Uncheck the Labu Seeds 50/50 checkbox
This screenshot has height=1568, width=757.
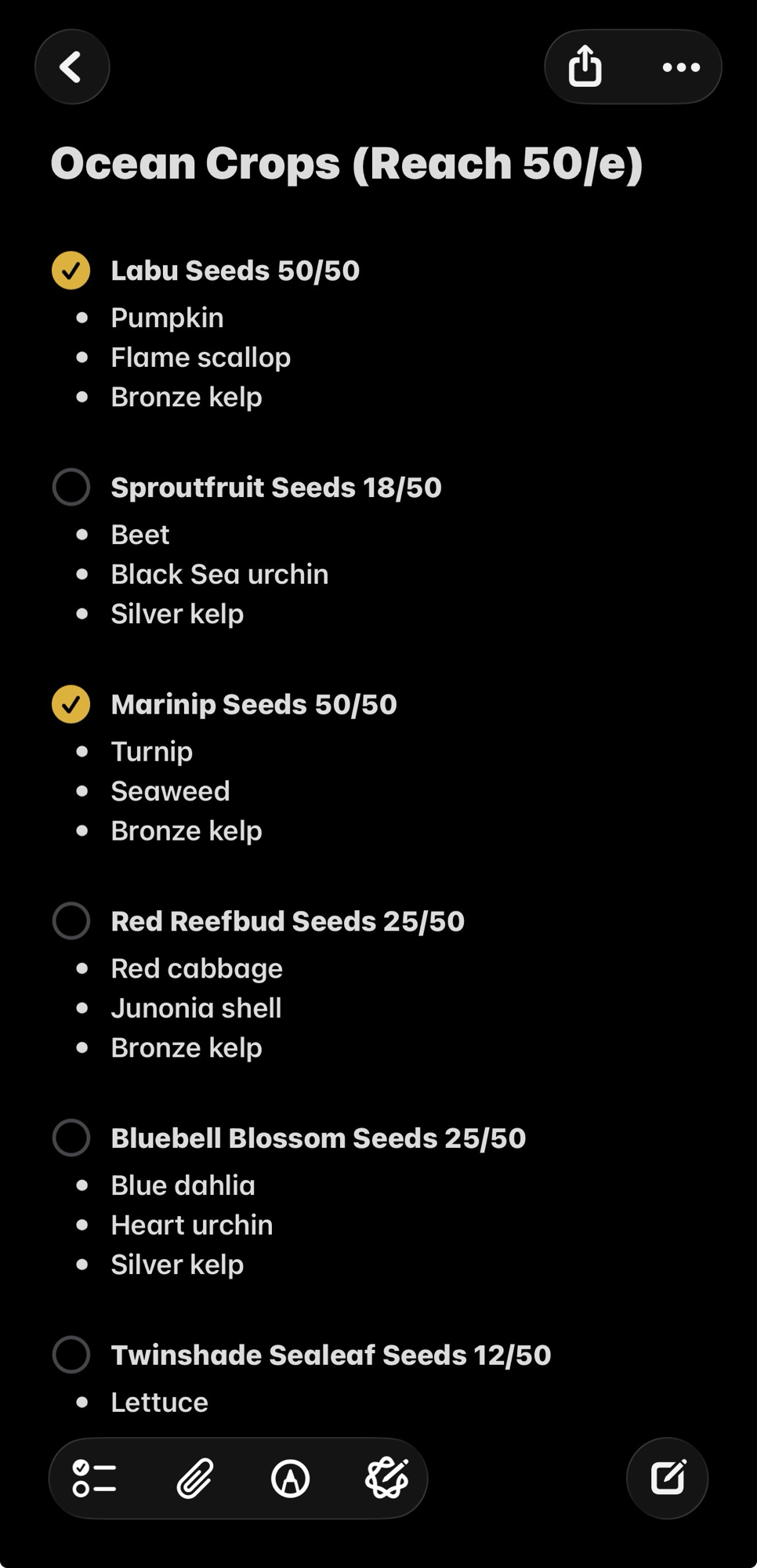[71, 270]
